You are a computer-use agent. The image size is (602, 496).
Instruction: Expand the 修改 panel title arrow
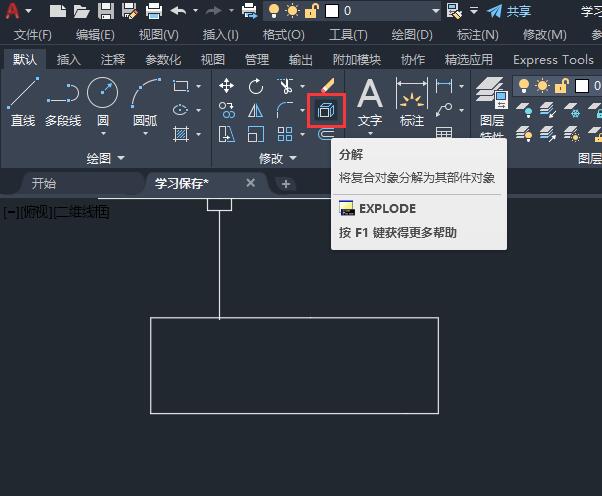pos(293,158)
